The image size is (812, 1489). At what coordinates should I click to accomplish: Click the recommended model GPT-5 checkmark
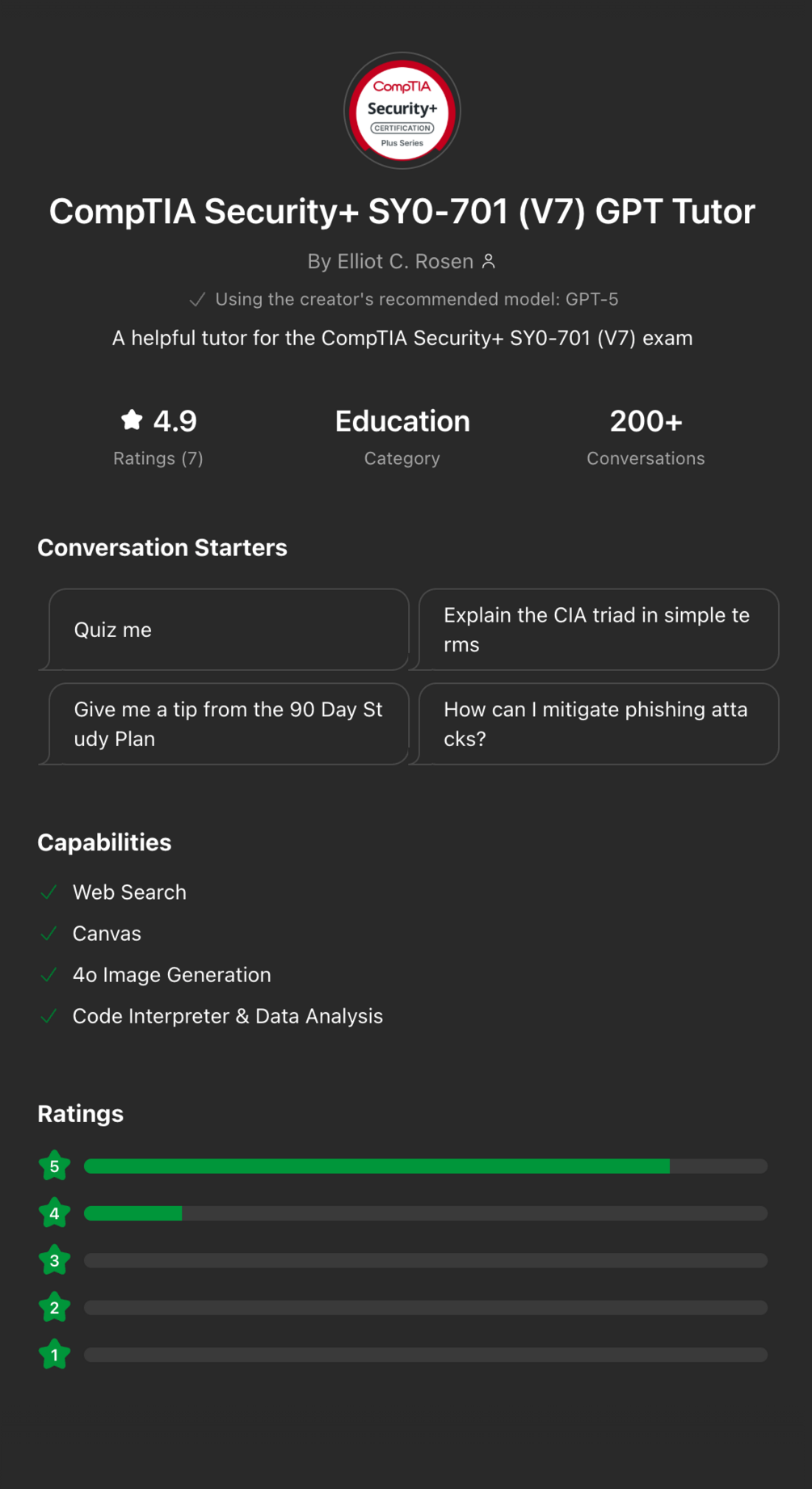click(197, 300)
